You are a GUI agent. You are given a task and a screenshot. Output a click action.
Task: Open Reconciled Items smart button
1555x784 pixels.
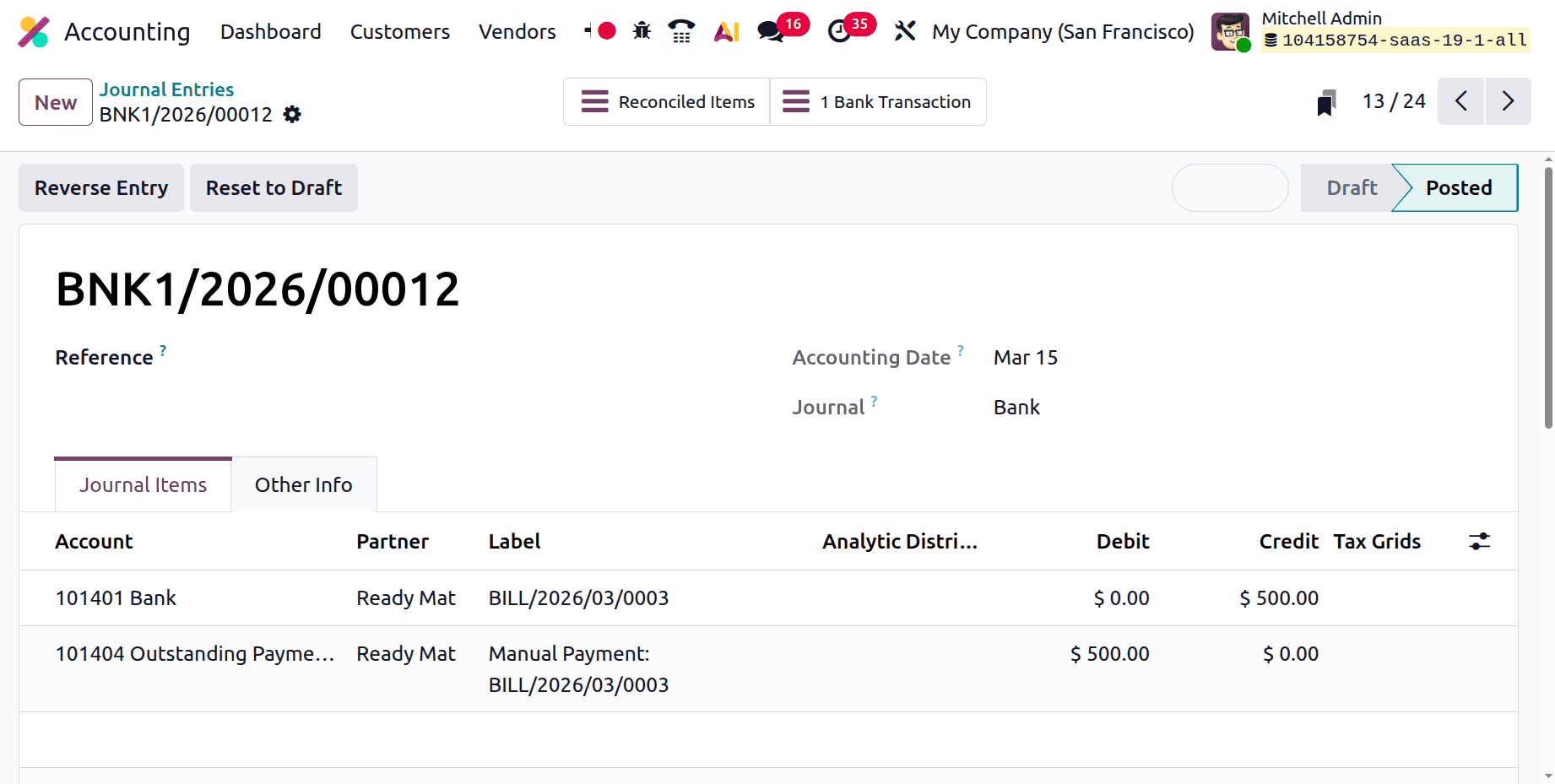[x=666, y=101]
